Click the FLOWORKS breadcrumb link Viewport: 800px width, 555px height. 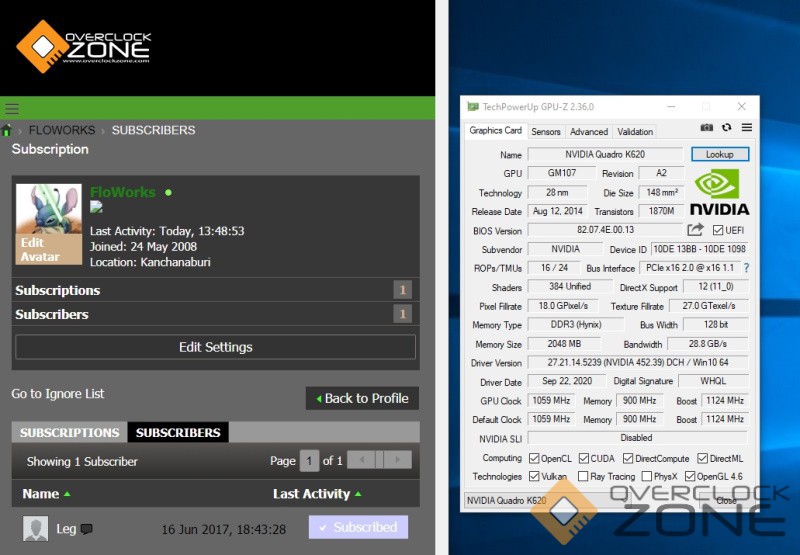pyautogui.click(x=62, y=131)
